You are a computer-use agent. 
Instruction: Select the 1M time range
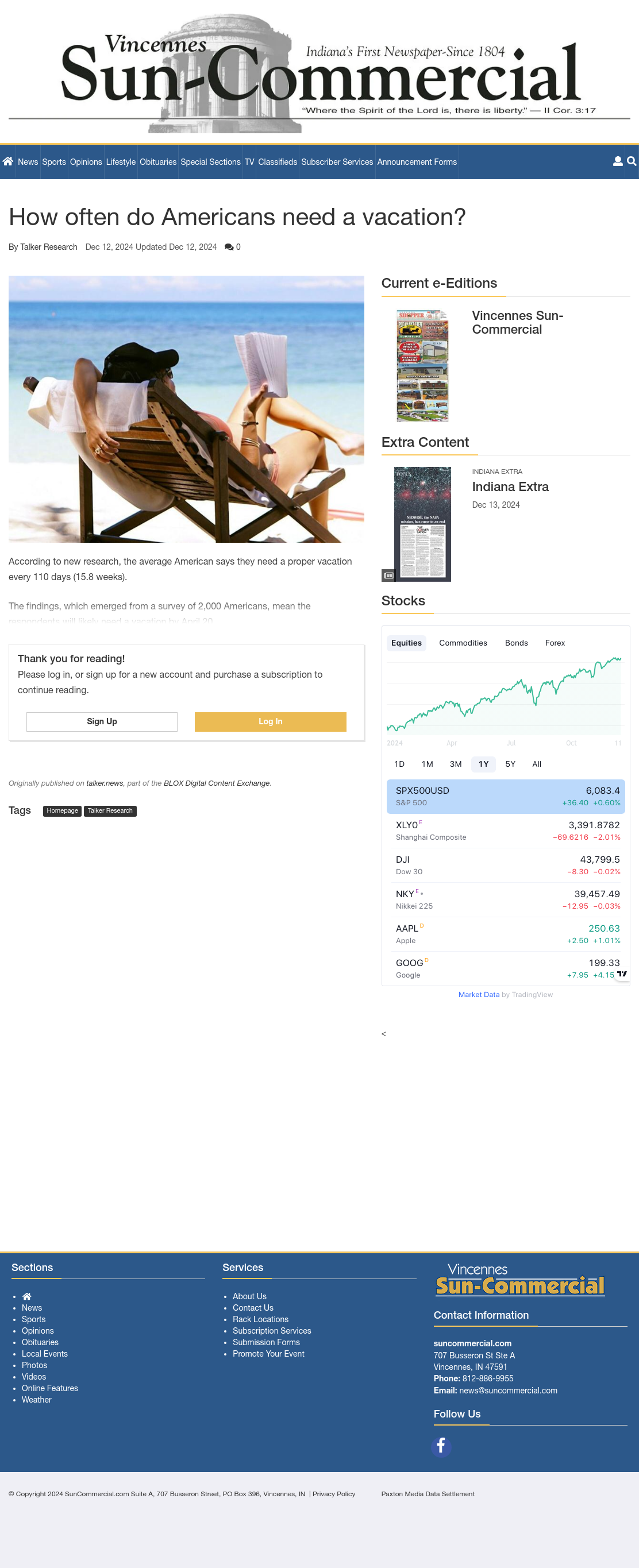point(427,764)
